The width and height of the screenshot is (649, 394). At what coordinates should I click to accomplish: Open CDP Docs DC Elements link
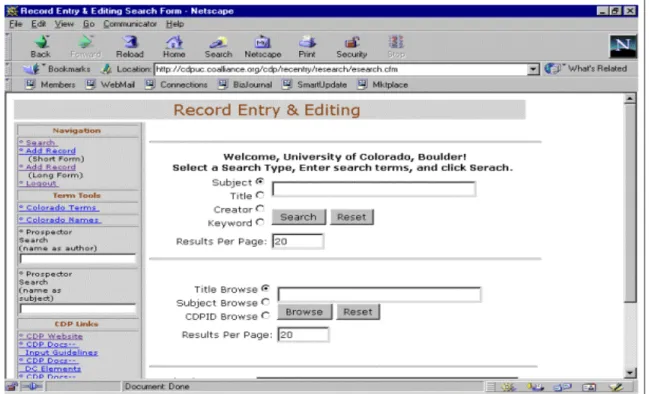point(50,365)
